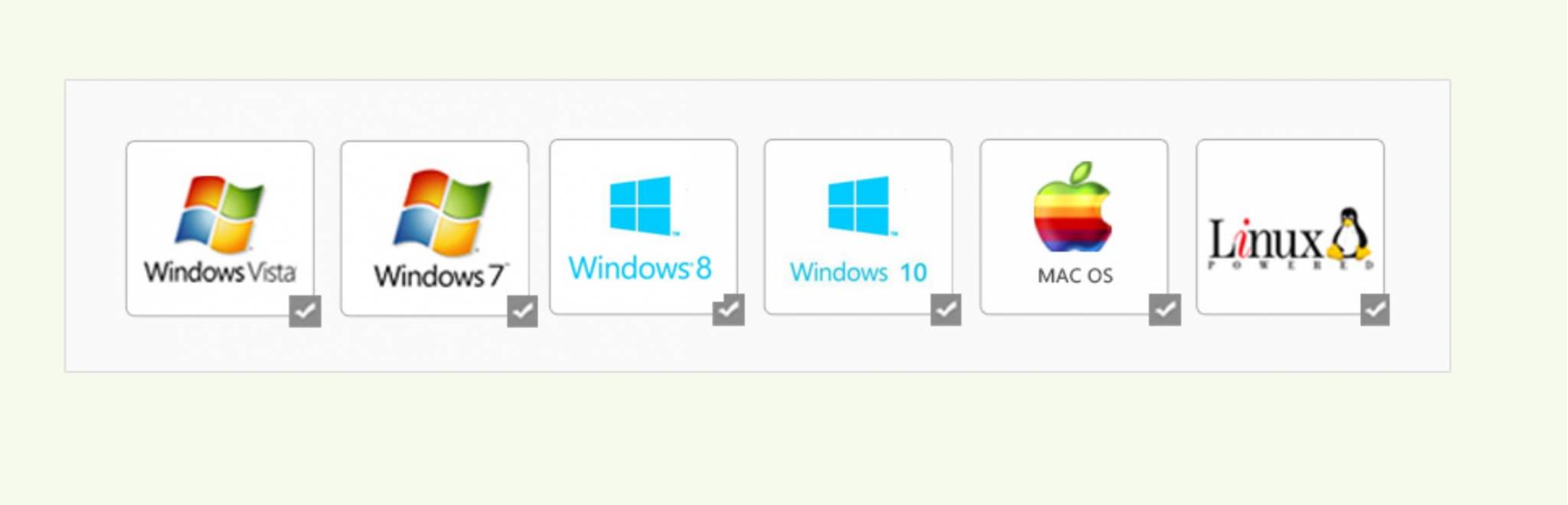Screen dimensions: 1568x505
Task: Click the black "Linux" wordmark
Action: pos(1266,239)
